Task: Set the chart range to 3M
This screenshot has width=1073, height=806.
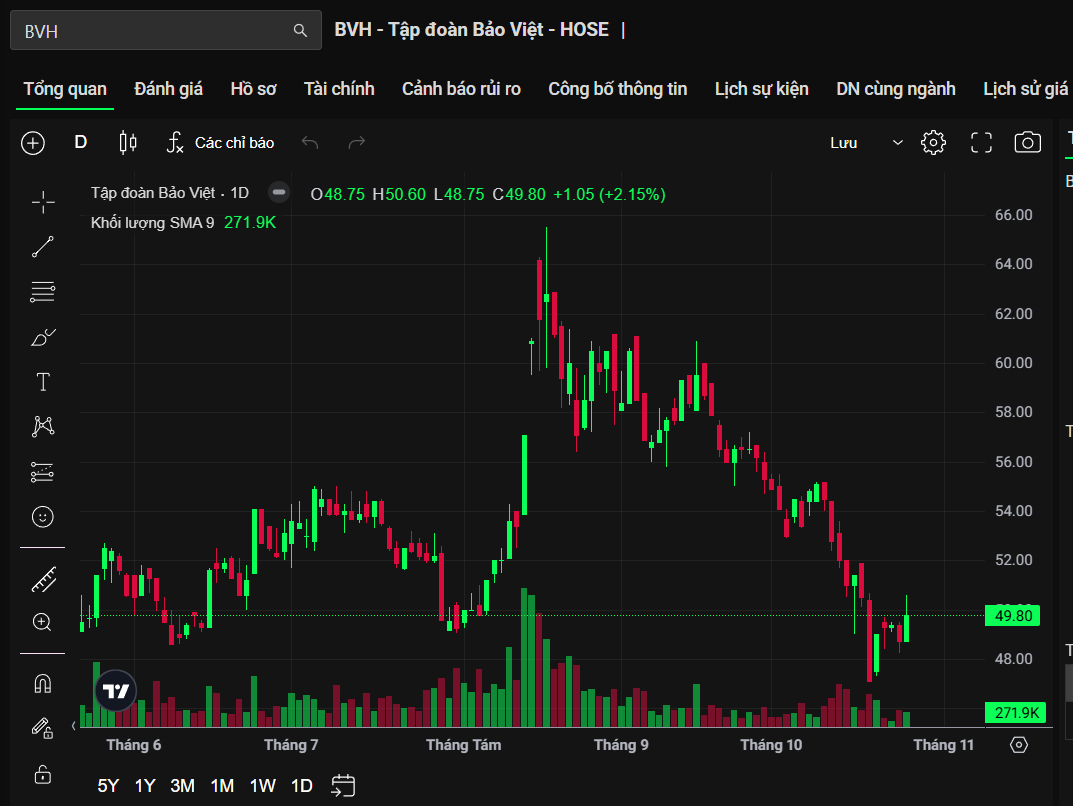Action: click(x=182, y=785)
